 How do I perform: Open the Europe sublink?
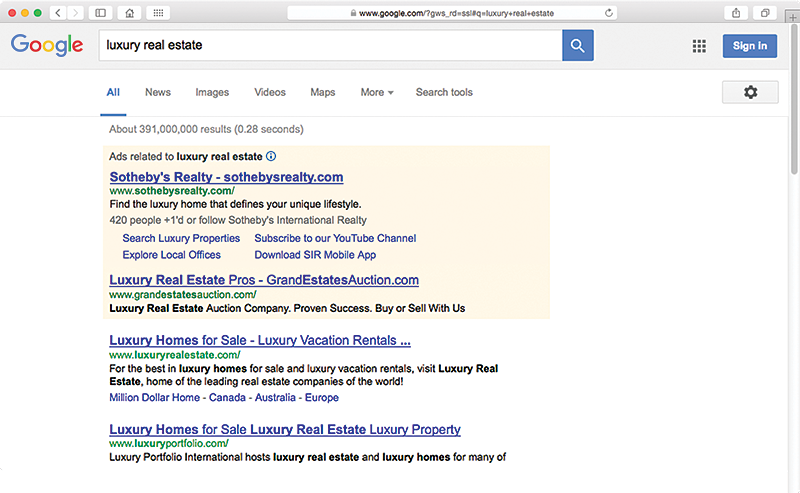click(x=322, y=398)
